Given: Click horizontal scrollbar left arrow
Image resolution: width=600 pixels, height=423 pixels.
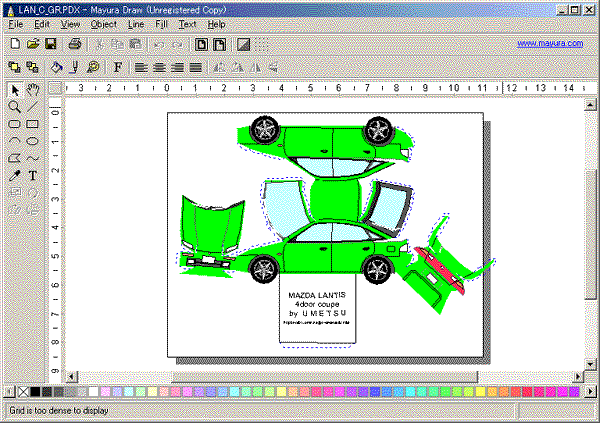Looking at the screenshot, I should point(71,377).
